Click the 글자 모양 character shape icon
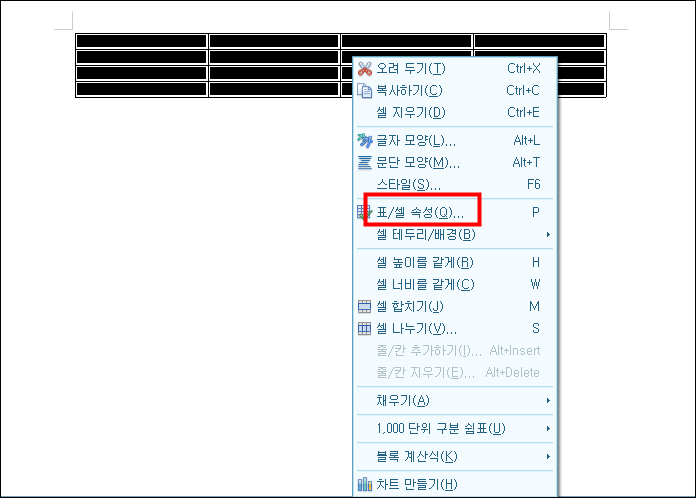Image resolution: width=696 pixels, height=498 pixels. point(365,141)
